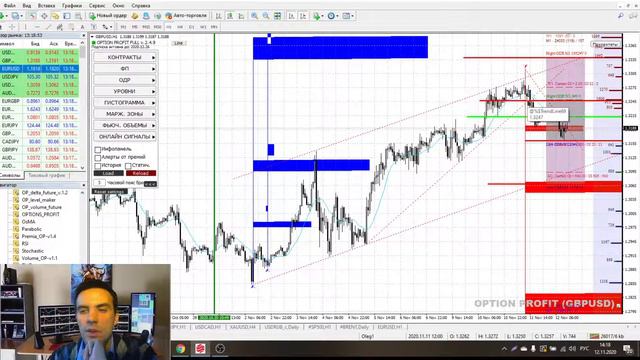Open the Графики menu
Image resolution: width=640 pixels, height=360 pixels.
click(72, 6)
